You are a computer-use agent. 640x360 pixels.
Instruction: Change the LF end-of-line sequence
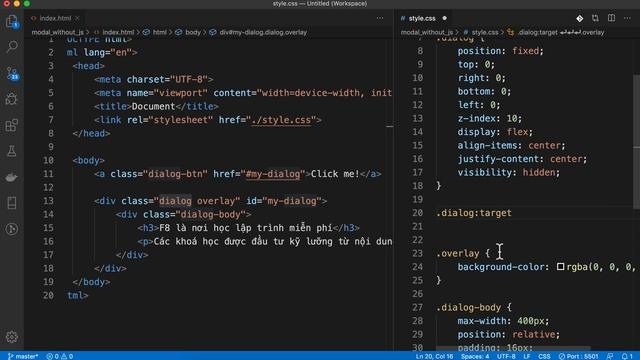pos(527,356)
